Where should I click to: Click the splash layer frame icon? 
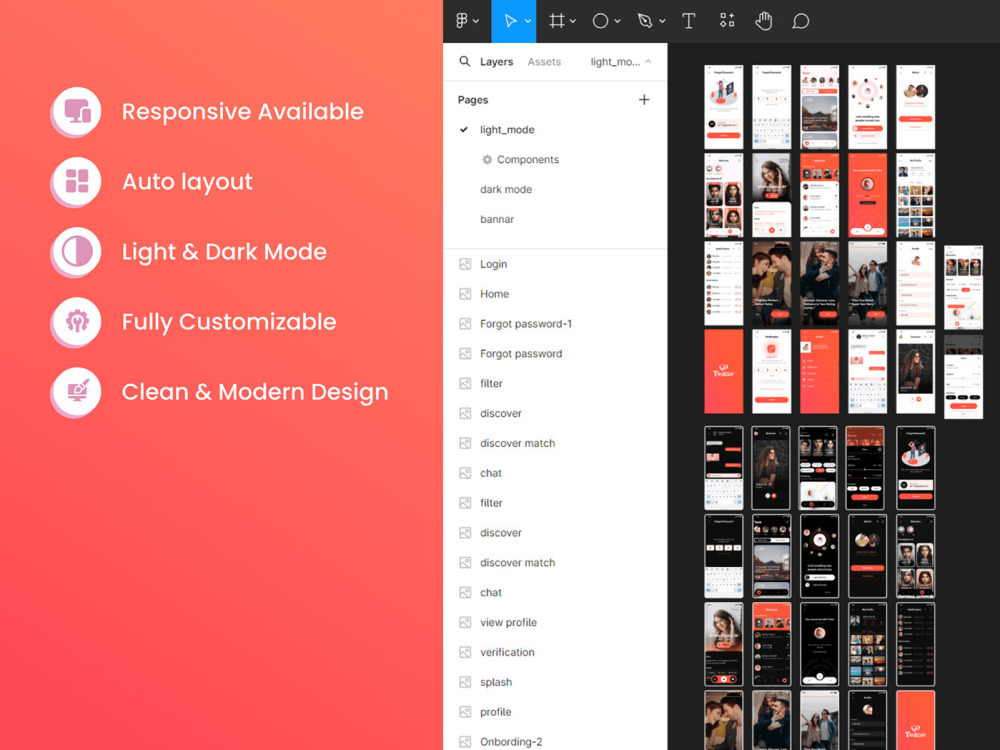466,682
